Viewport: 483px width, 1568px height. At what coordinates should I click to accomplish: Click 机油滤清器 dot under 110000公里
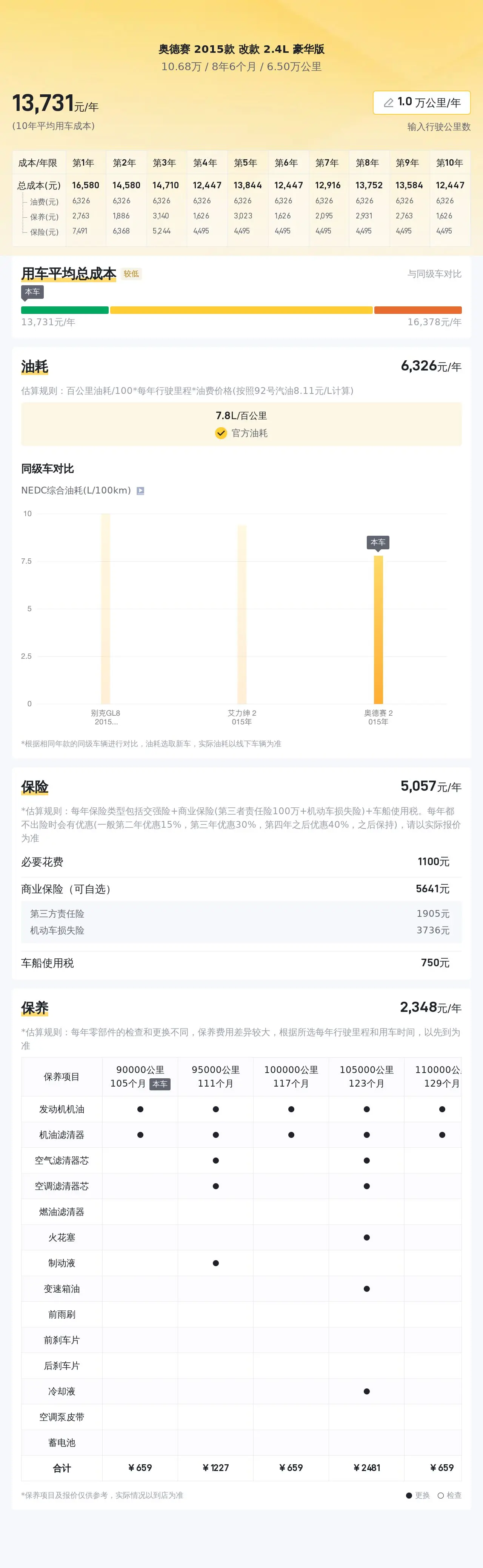click(x=442, y=1134)
